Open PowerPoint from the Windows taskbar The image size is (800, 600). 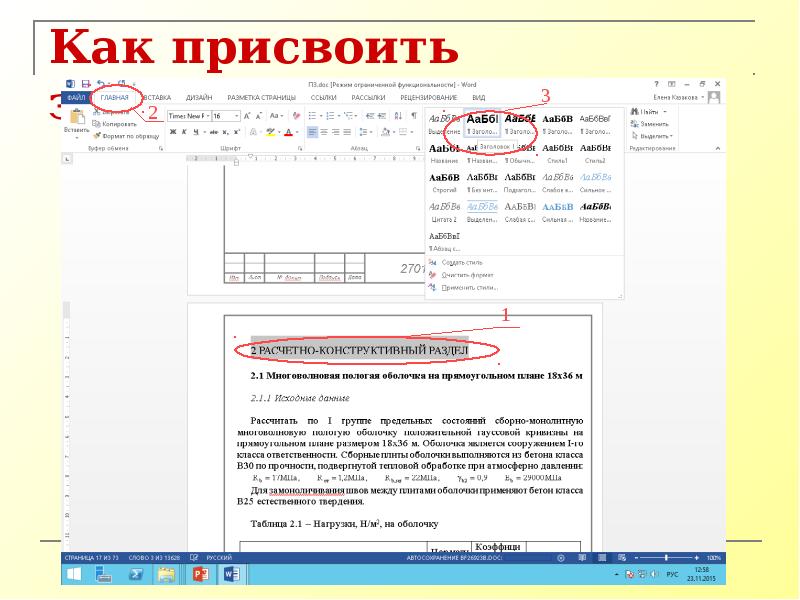click(198, 574)
